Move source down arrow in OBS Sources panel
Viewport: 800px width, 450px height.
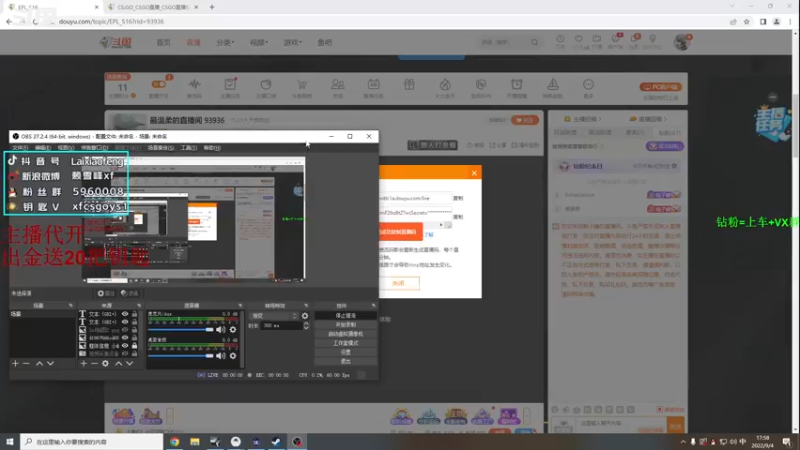130,363
